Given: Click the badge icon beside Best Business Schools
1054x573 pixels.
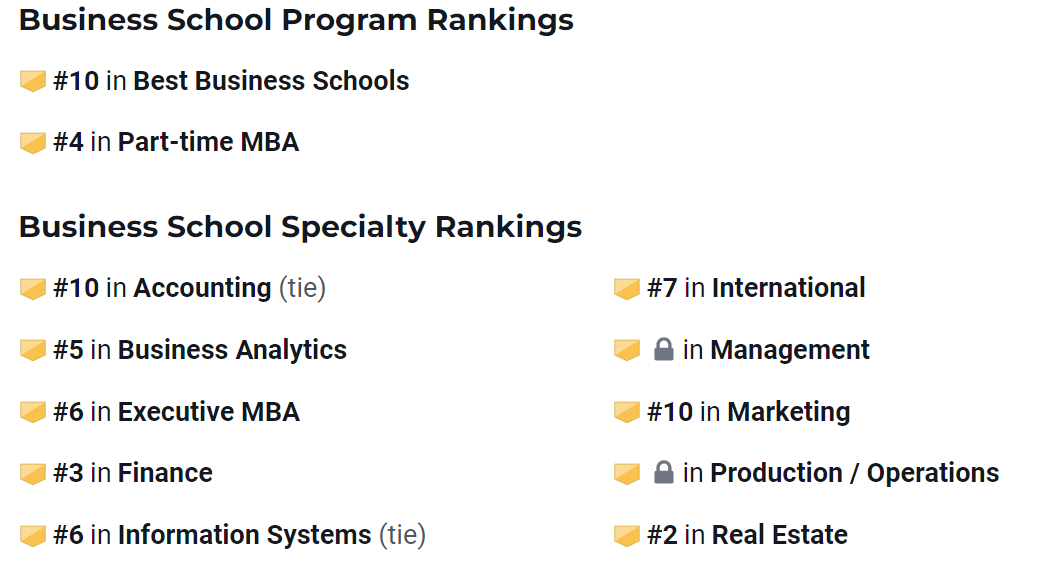Looking at the screenshot, I should coord(32,81).
